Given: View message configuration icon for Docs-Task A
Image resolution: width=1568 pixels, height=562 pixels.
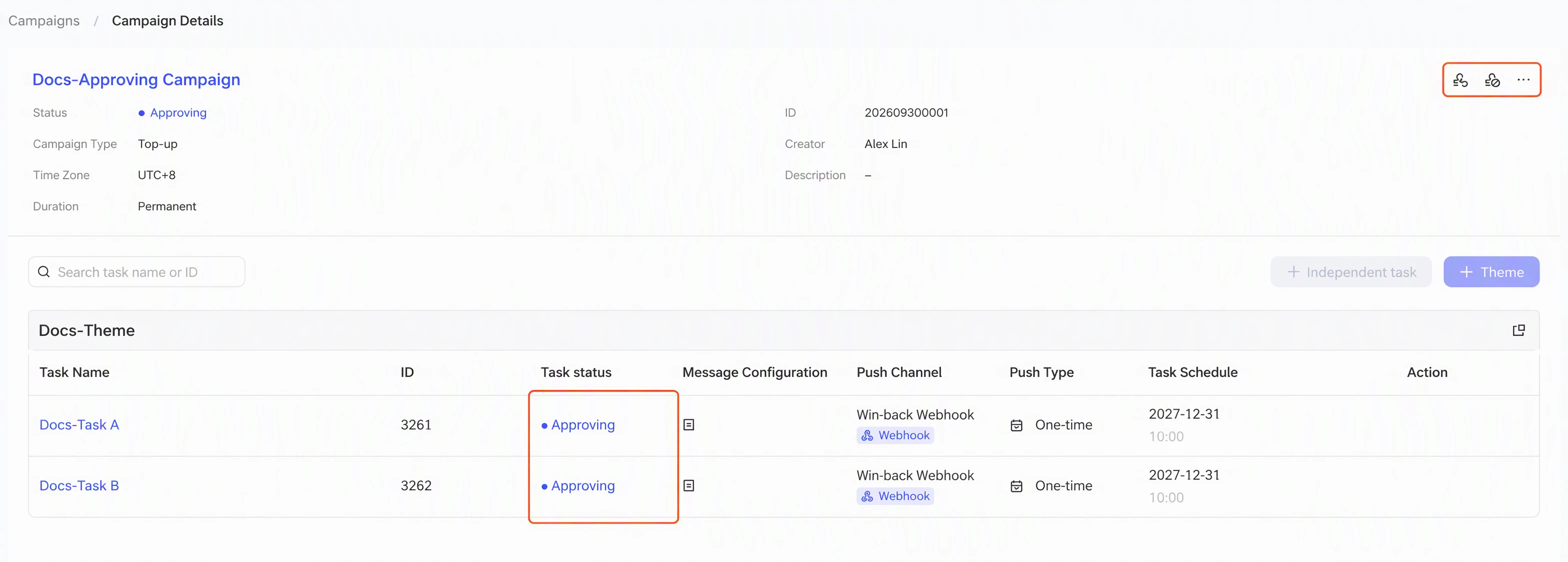Looking at the screenshot, I should click(688, 424).
